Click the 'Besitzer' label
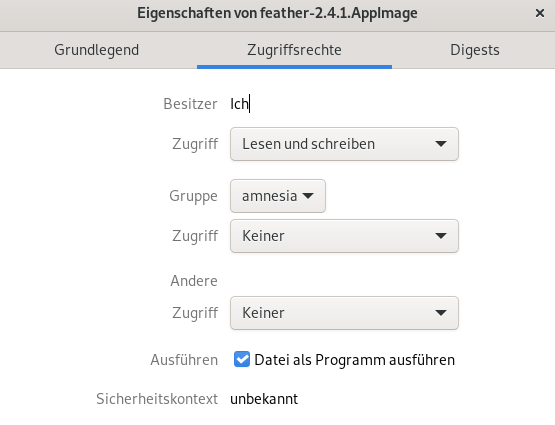Image resolution: width=555 pixels, height=425 pixels. 190,104
